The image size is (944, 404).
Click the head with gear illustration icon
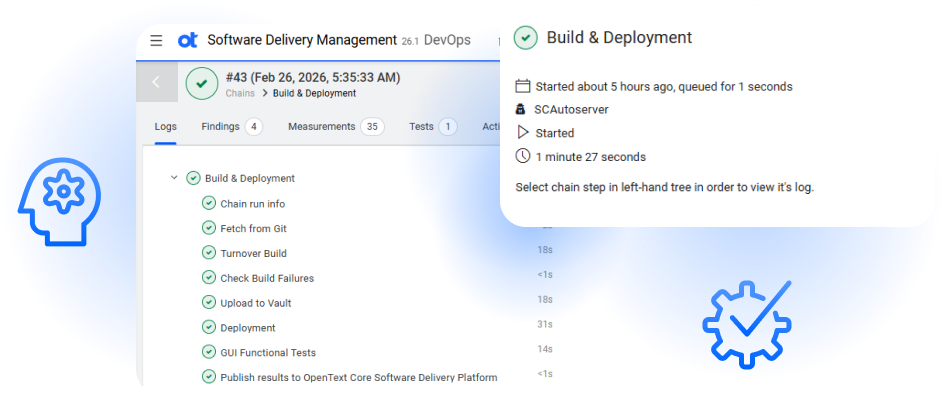[60, 201]
